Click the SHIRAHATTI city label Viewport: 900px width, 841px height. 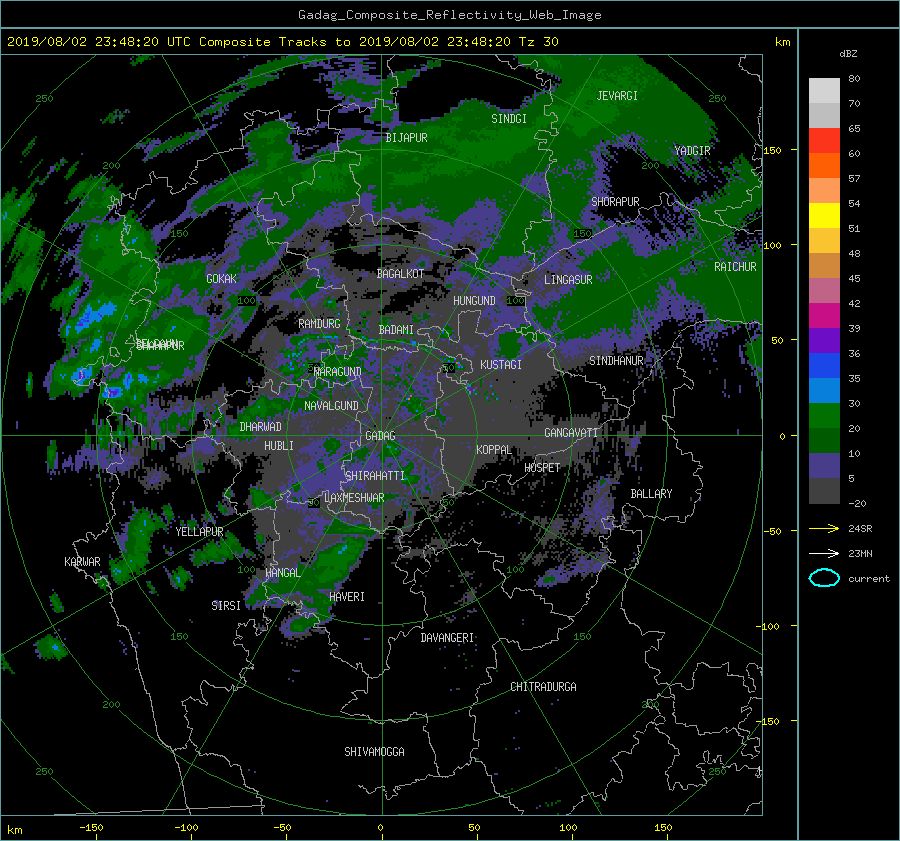(x=375, y=476)
